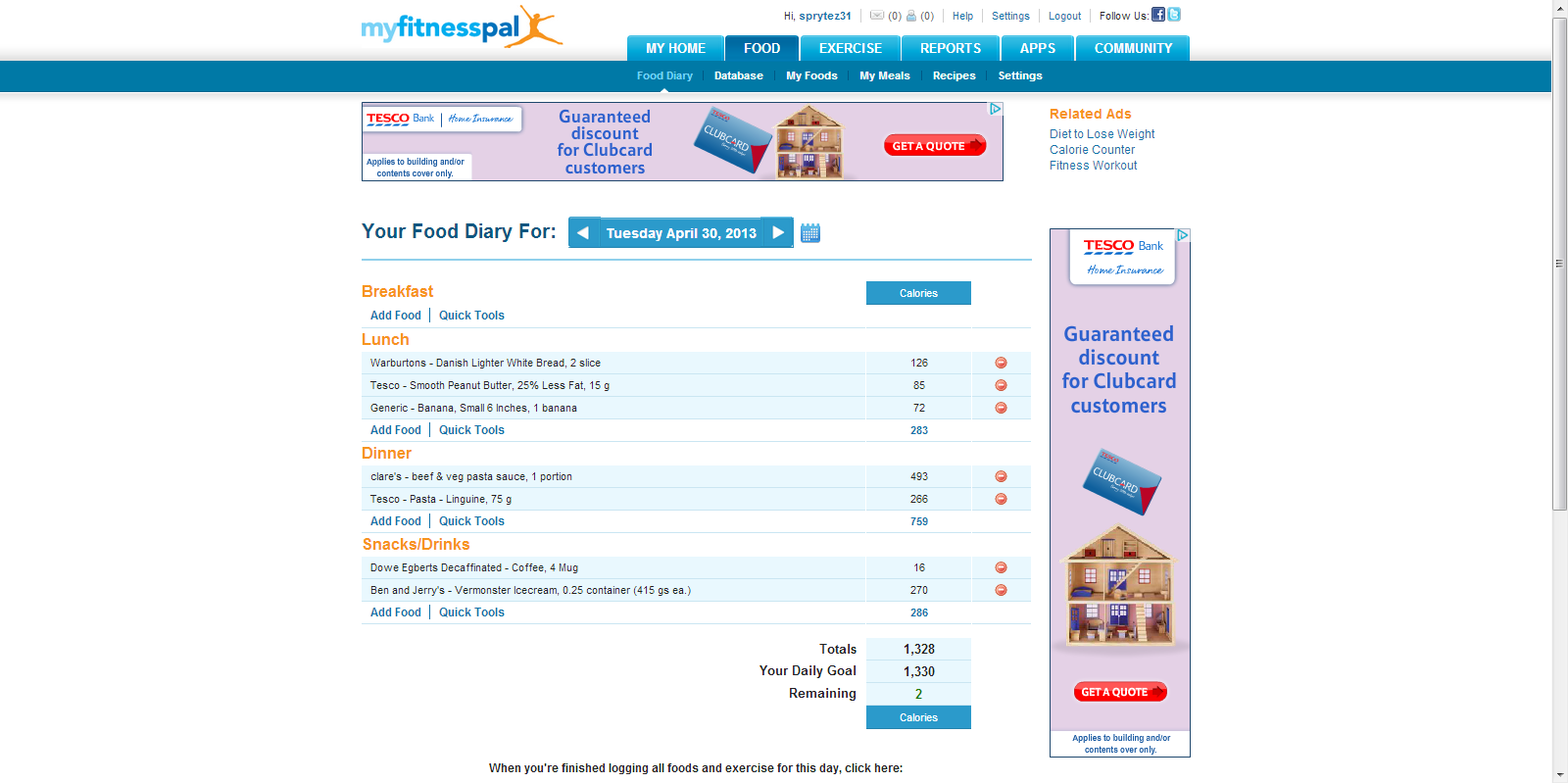Open Tesco Pasta Linguine entry
1568x783 pixels.
pyautogui.click(x=441, y=499)
